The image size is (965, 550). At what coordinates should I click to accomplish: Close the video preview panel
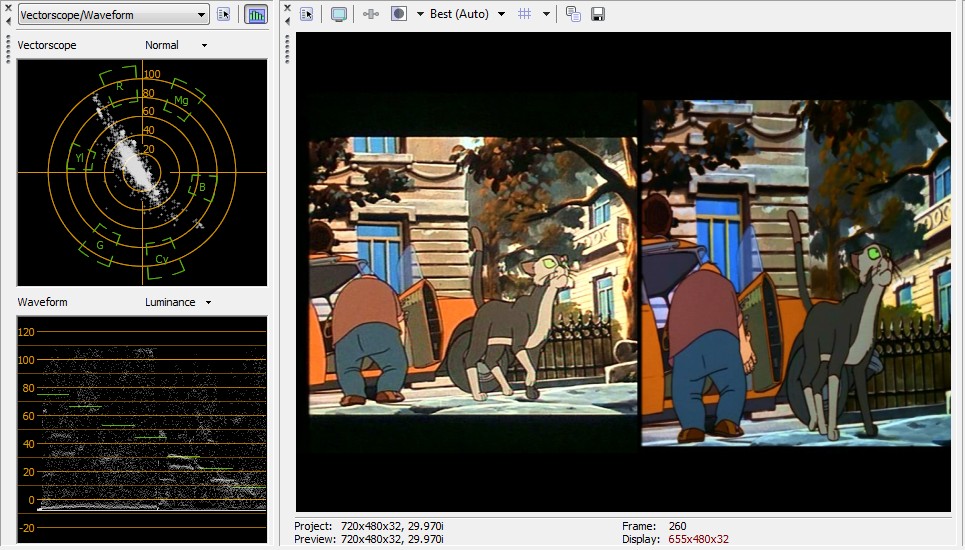click(x=287, y=8)
